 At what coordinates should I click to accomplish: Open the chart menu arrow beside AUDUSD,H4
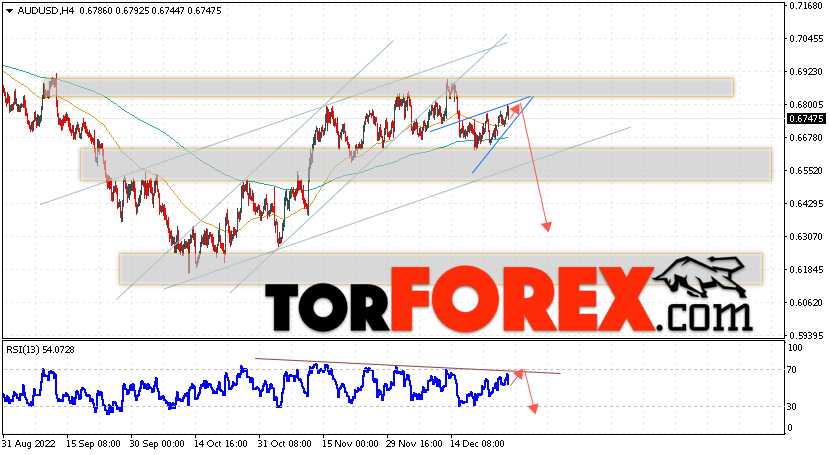[9, 11]
